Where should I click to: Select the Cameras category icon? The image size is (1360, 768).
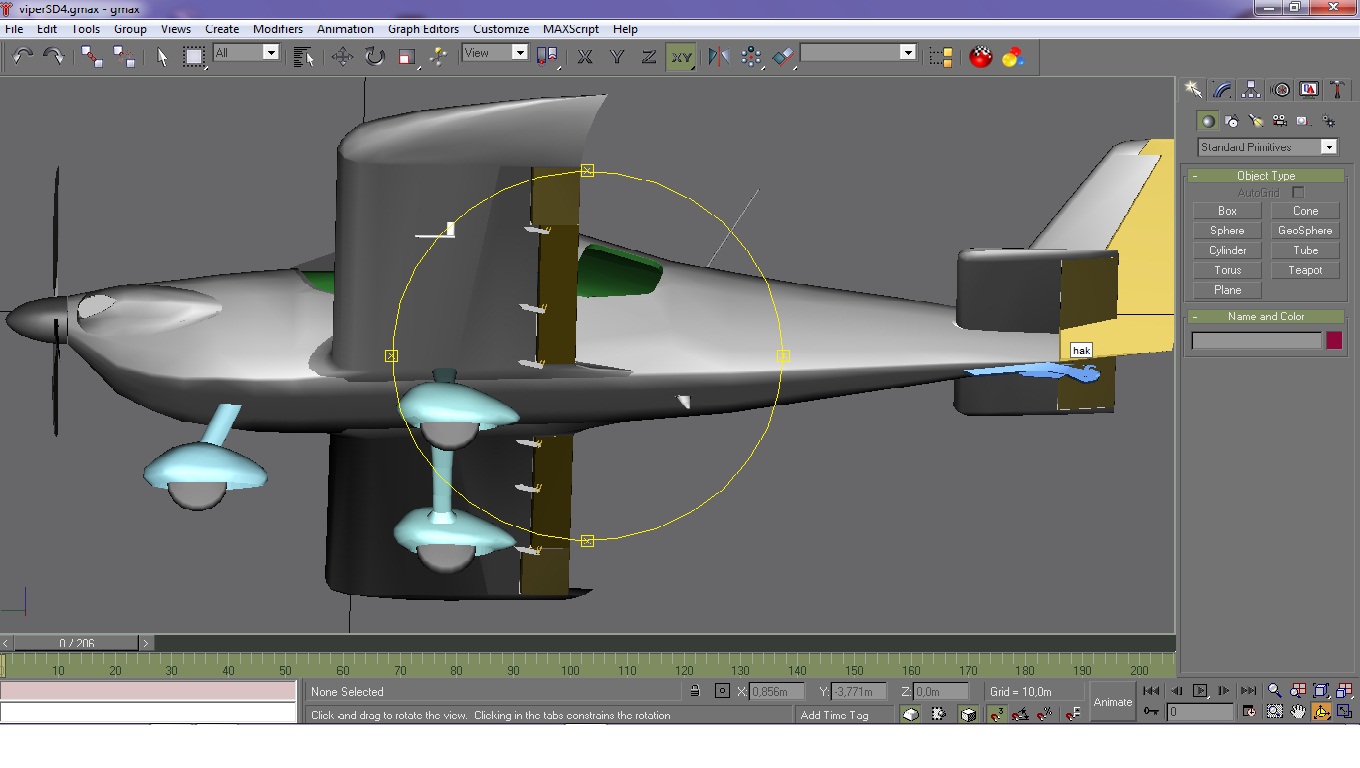tap(1280, 121)
